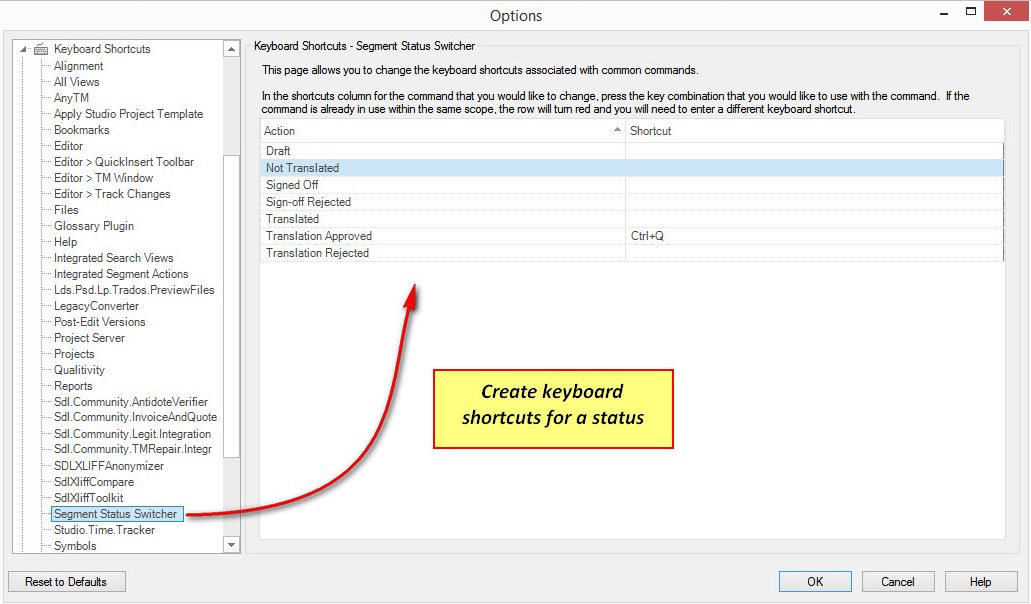Click the Shortcut column header
The height and width of the screenshot is (604, 1031).
[x=814, y=131]
